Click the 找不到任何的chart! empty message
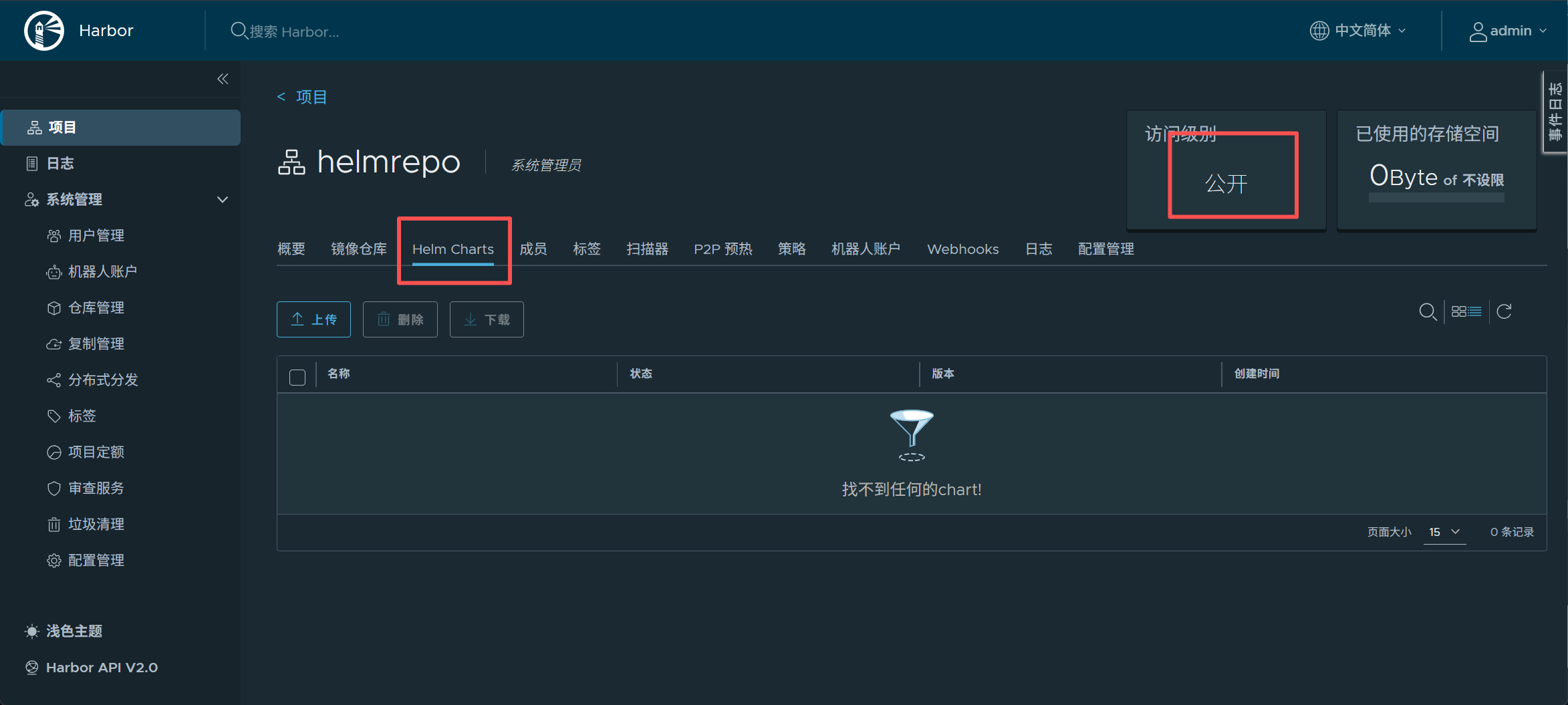 (912, 490)
